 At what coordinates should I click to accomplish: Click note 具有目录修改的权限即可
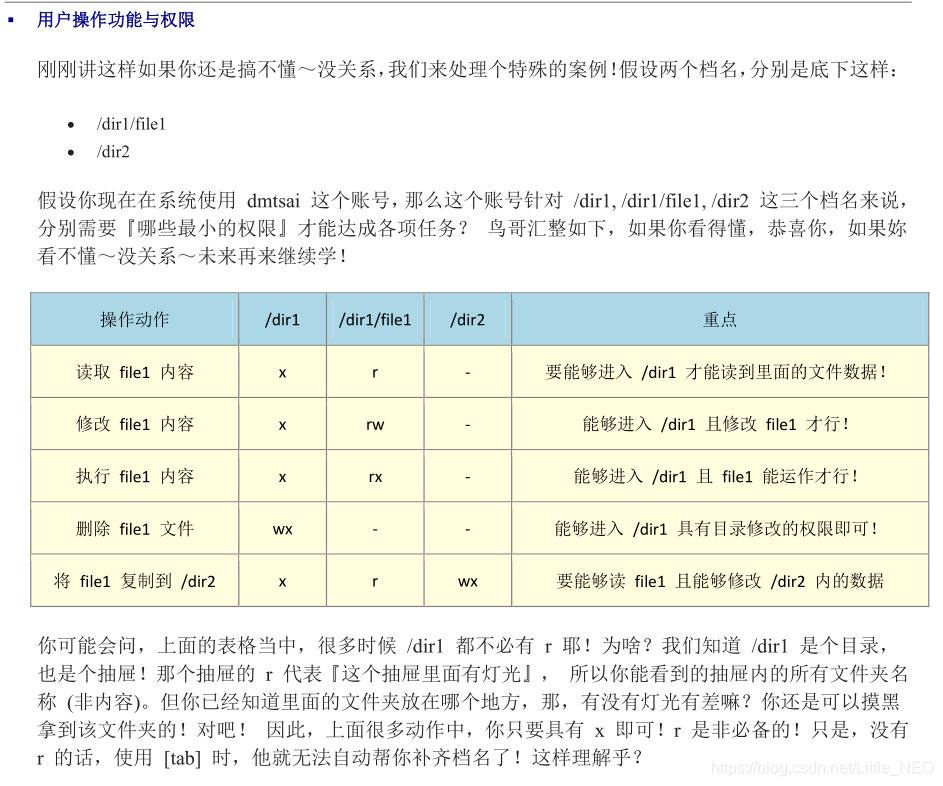[716, 529]
